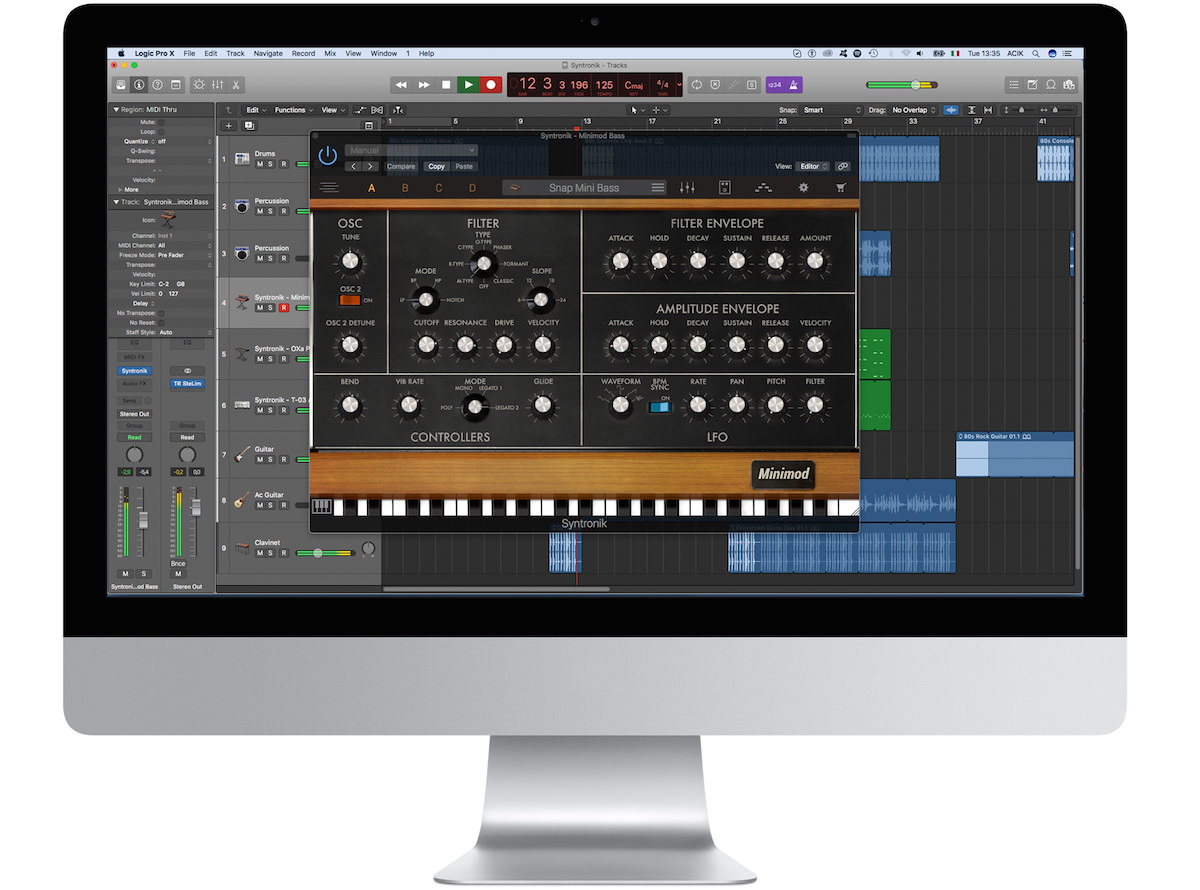1200x890 pixels.
Task: Toggle the Mute checkbox in Region inspector
Action: (x=161, y=121)
